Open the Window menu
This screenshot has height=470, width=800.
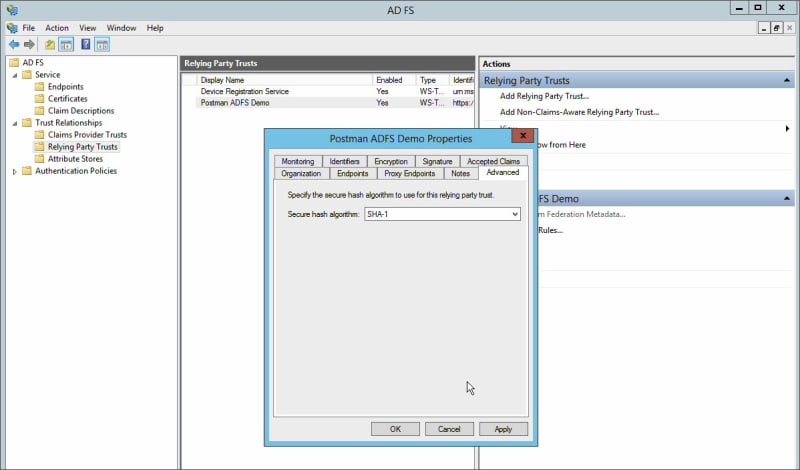(x=121, y=28)
